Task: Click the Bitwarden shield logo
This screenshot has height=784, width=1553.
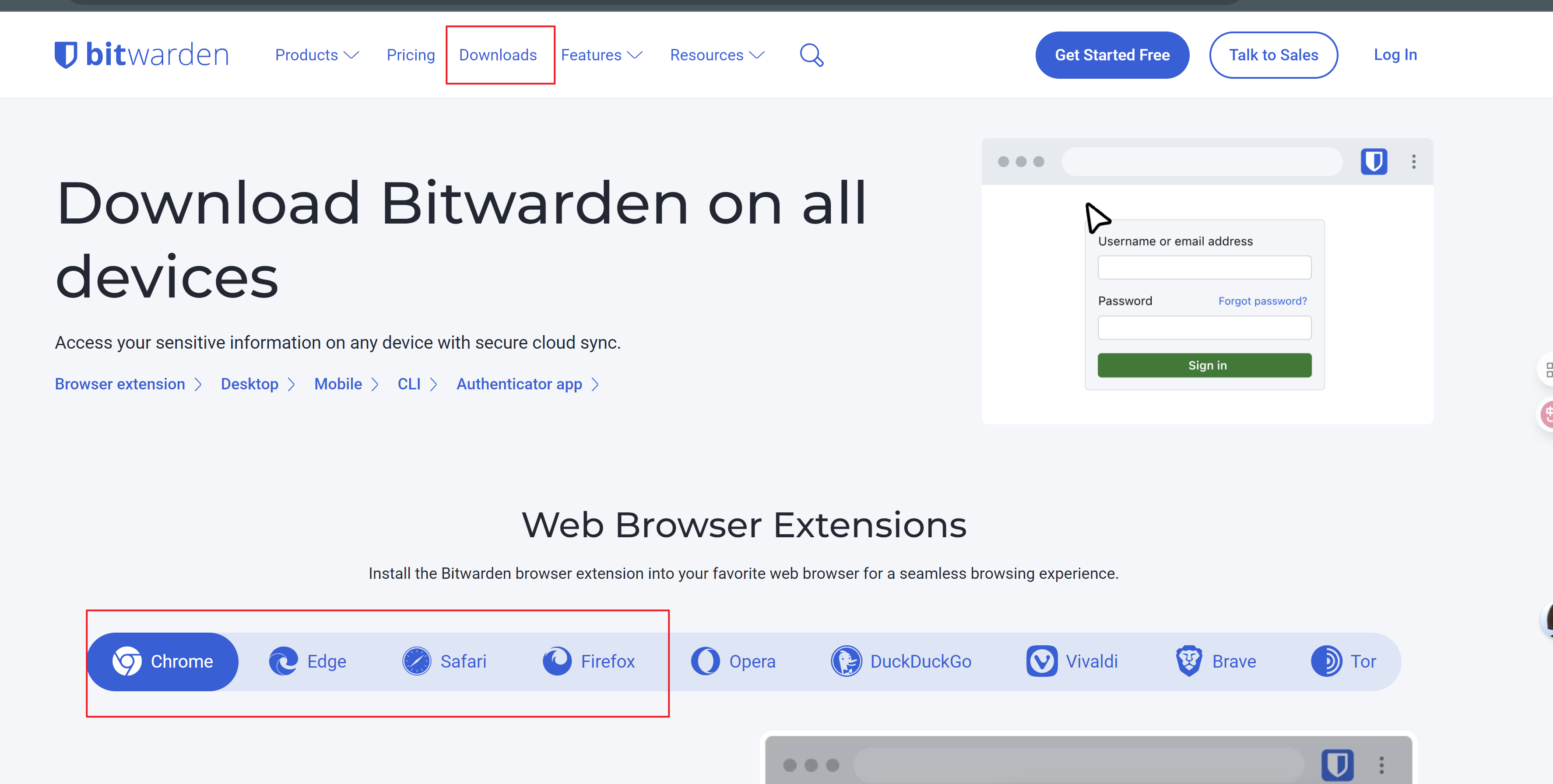Action: click(x=67, y=55)
